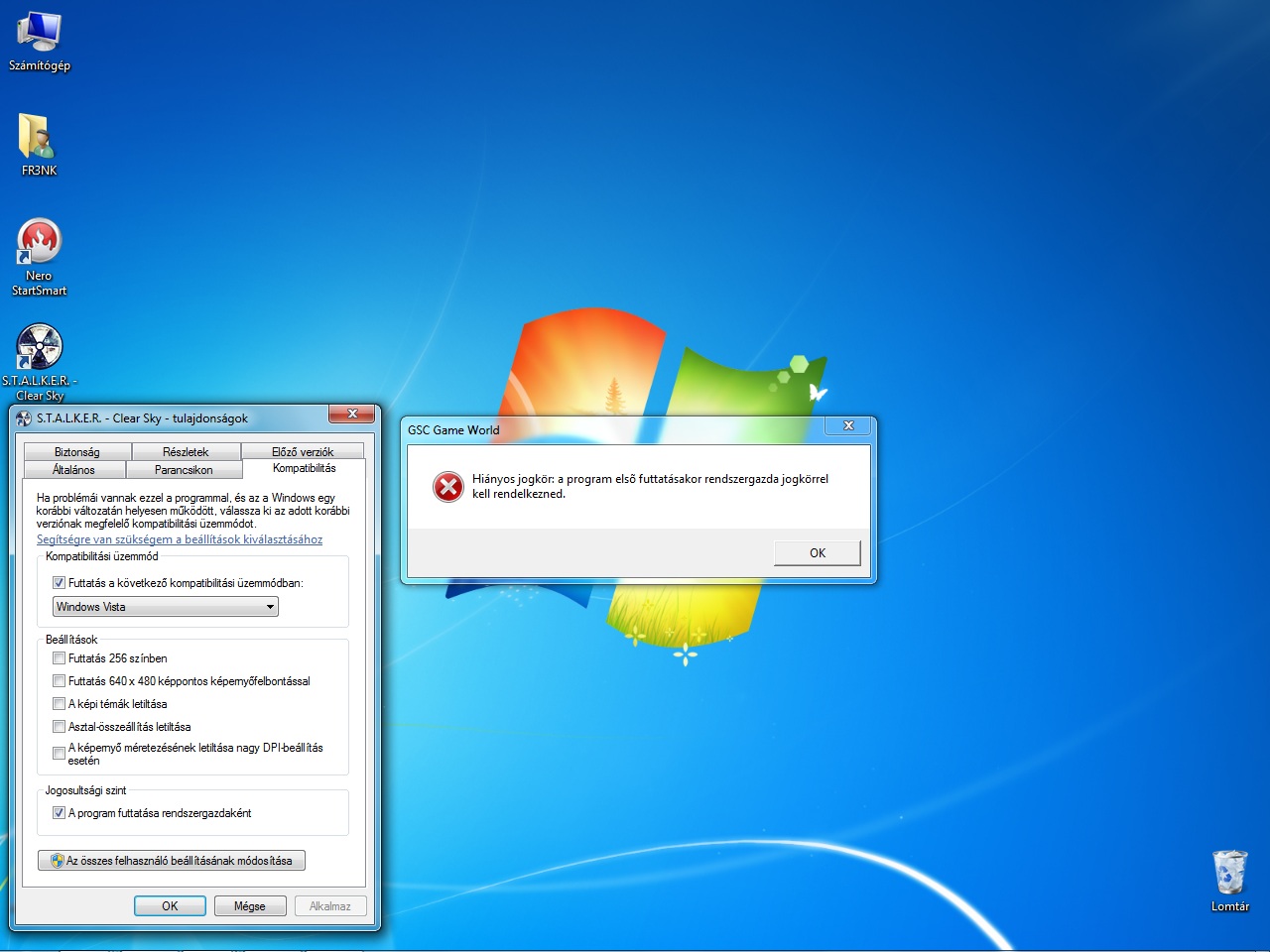This screenshot has width=1270, height=952.
Task: Click the 'Kompatibilitási üzemmód' group label
Action: [101, 556]
